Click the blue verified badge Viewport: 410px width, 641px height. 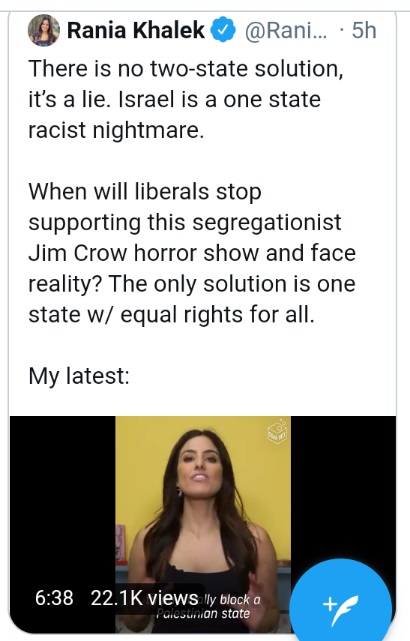pyautogui.click(x=223, y=30)
